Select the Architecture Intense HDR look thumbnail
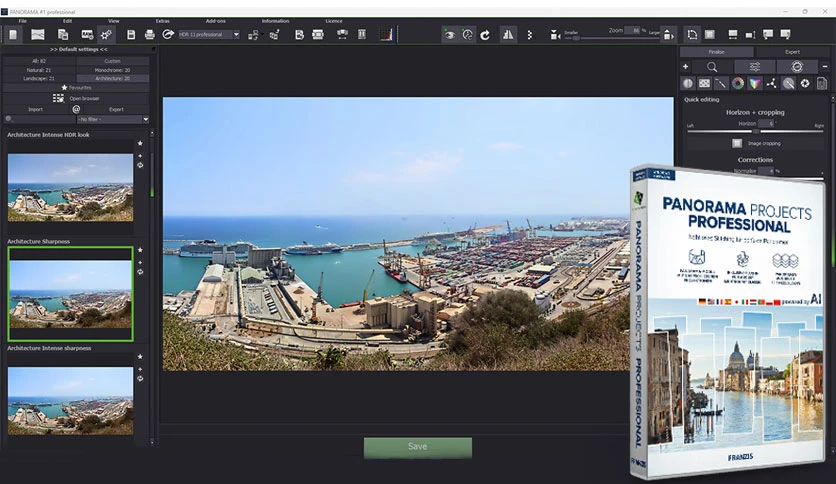836x484 pixels. pyautogui.click(x=70, y=188)
